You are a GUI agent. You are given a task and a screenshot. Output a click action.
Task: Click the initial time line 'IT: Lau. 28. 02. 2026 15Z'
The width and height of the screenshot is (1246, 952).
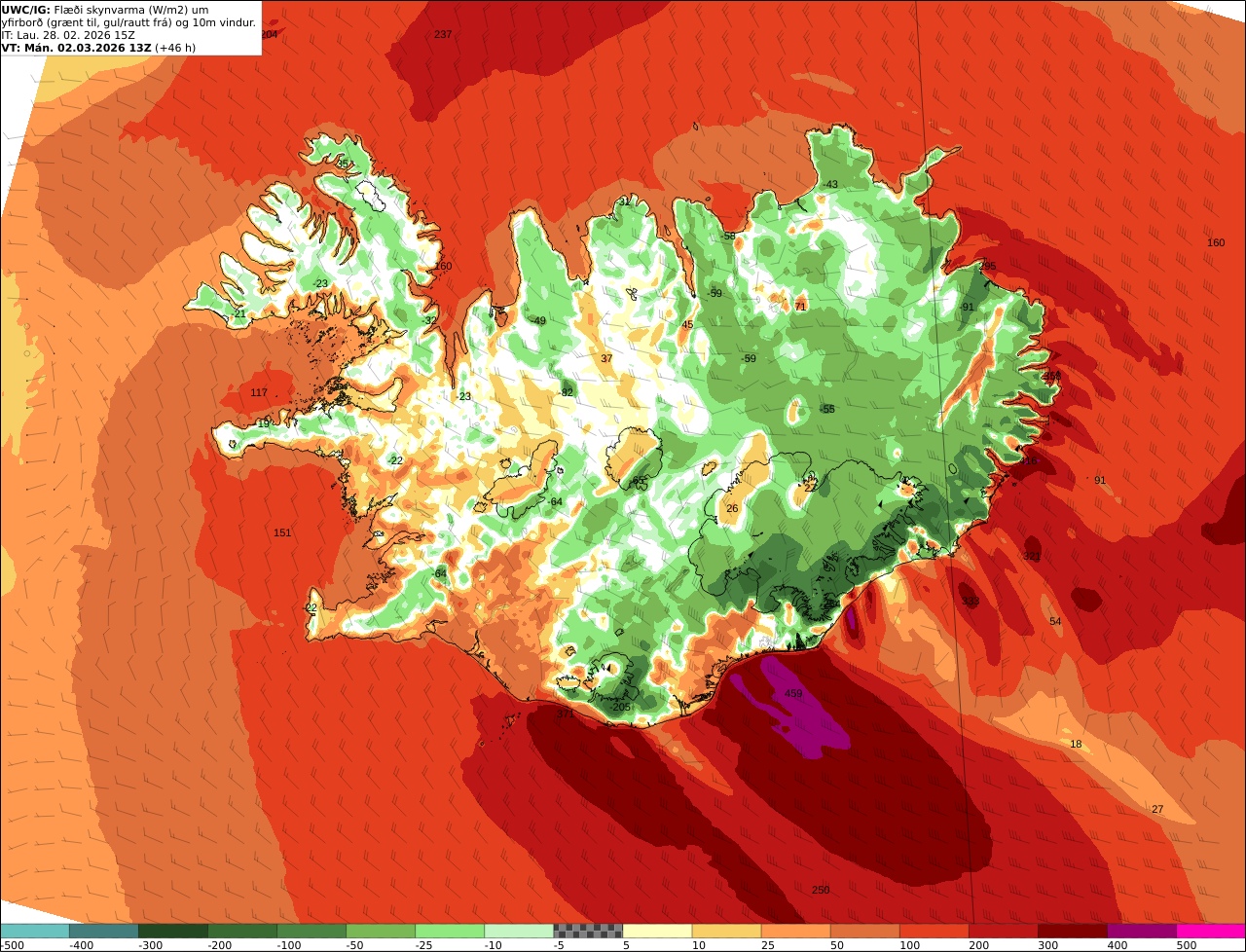[x=67, y=35]
